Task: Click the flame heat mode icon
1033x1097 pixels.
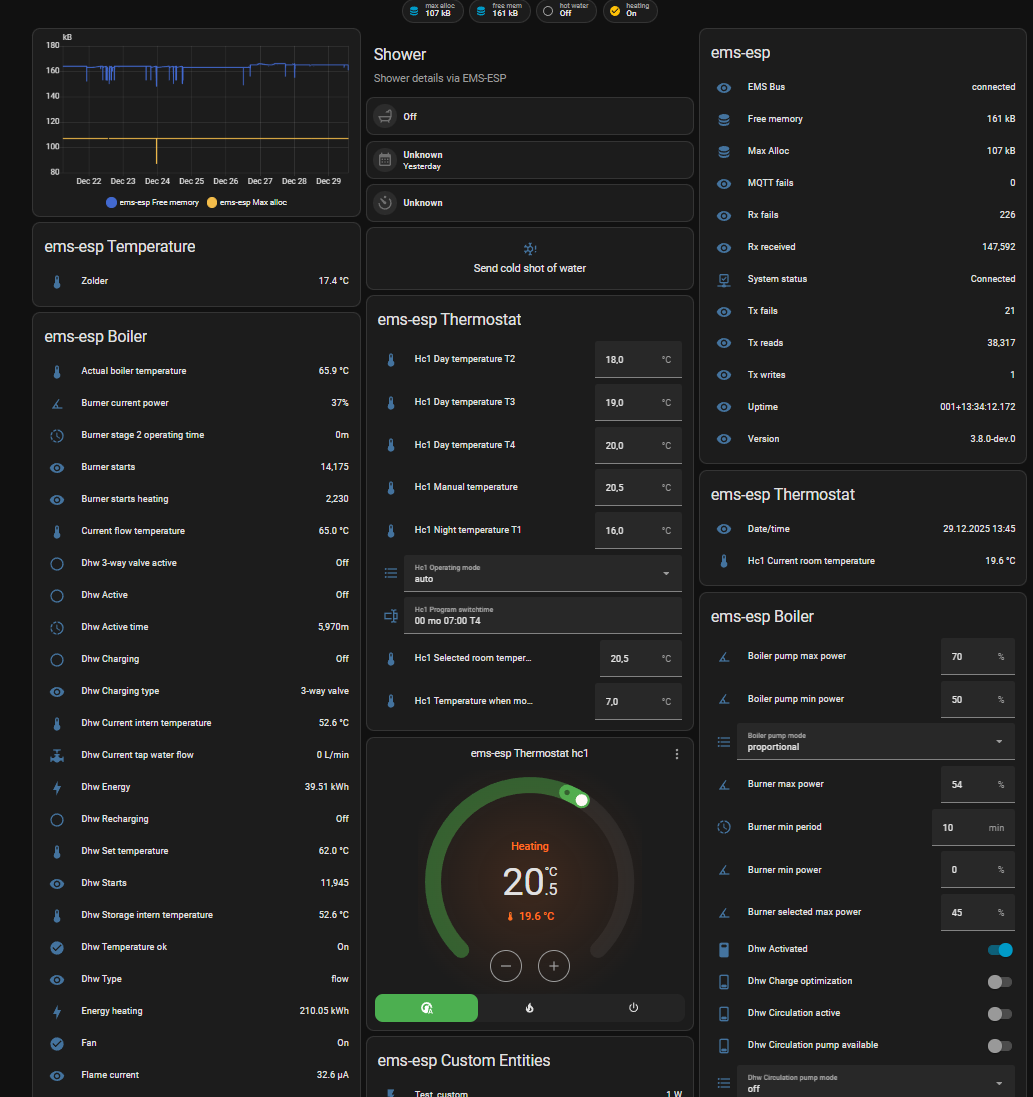Action: (x=529, y=1008)
